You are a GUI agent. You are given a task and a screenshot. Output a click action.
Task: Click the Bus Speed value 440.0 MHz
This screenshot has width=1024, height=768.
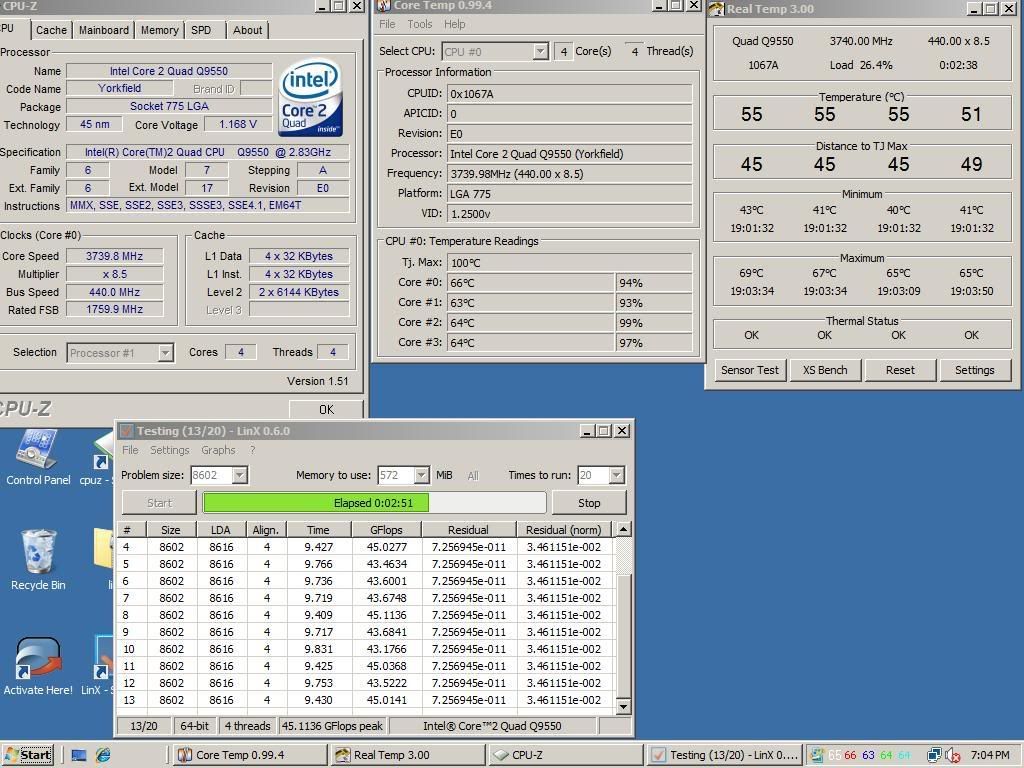tap(114, 292)
